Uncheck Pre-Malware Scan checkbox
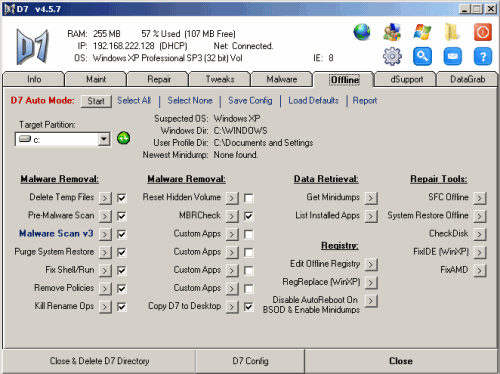 click(122, 216)
